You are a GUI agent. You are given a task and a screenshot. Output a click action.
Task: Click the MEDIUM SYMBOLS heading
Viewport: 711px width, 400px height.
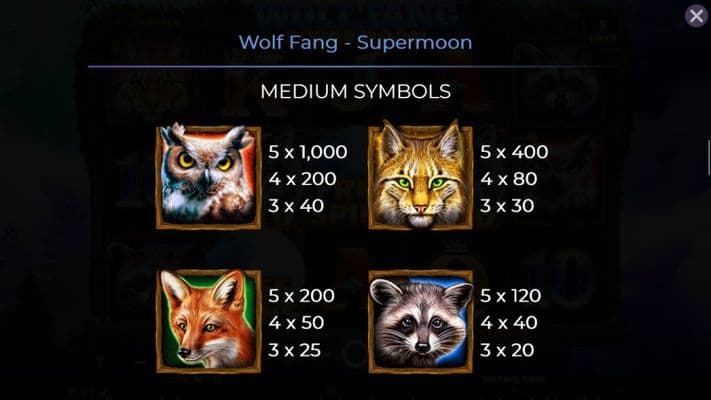pos(356,91)
